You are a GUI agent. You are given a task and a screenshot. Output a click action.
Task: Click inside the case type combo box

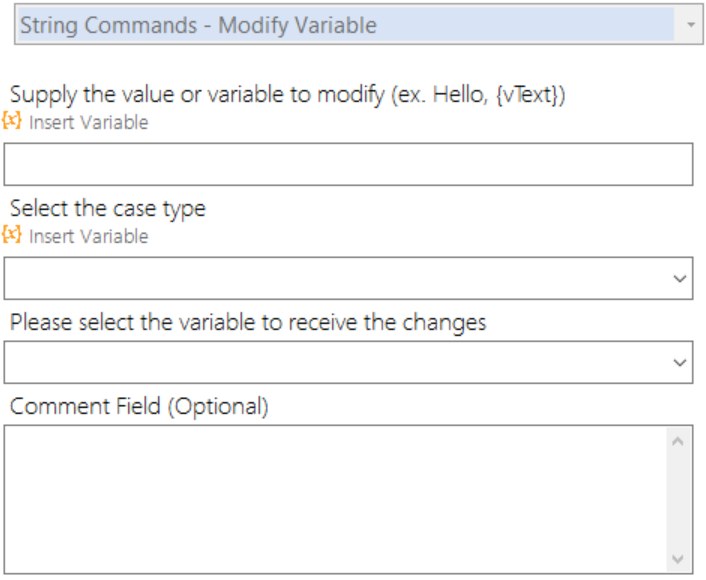click(348, 278)
